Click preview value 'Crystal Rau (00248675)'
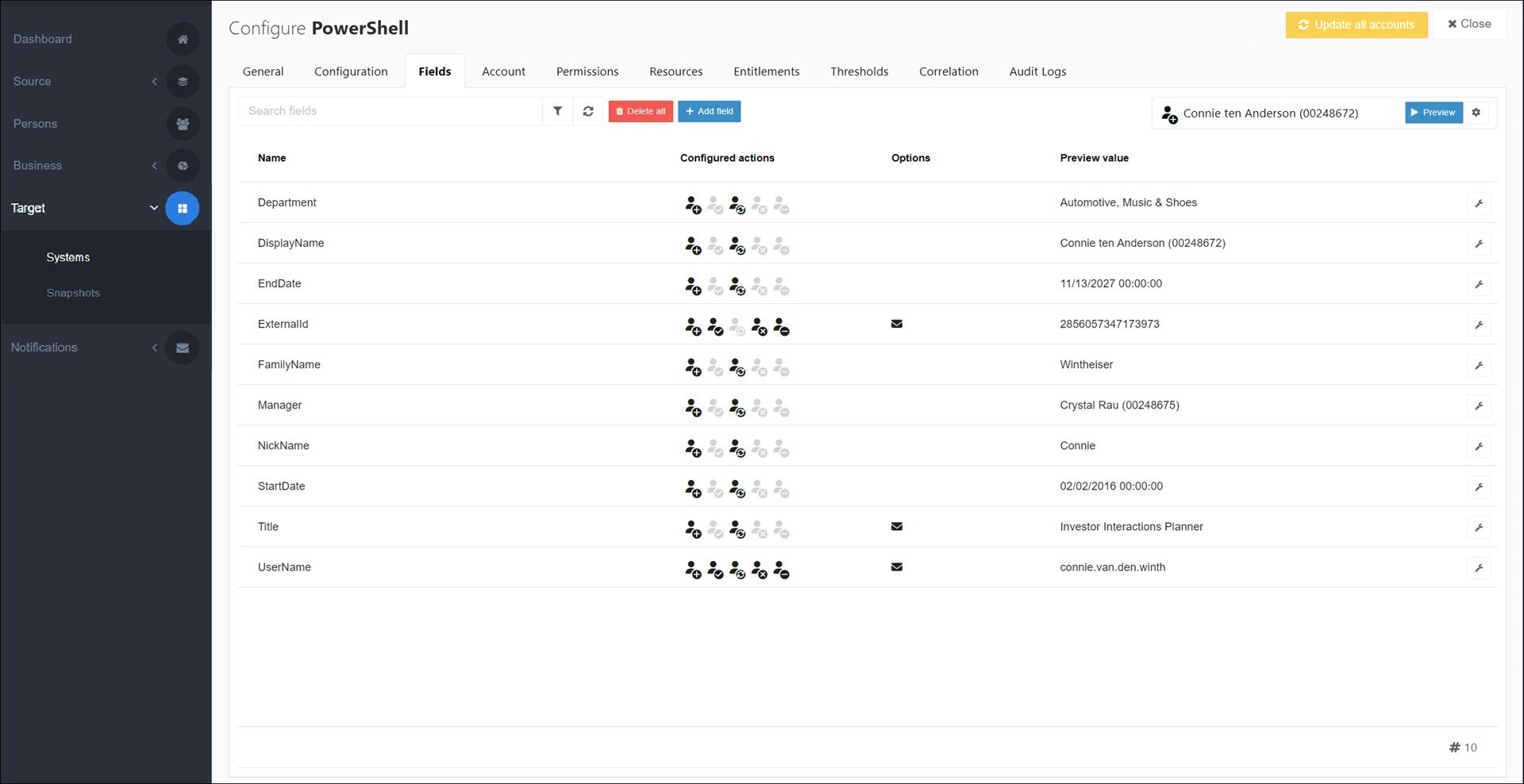This screenshot has height=784, width=1524. (1119, 405)
